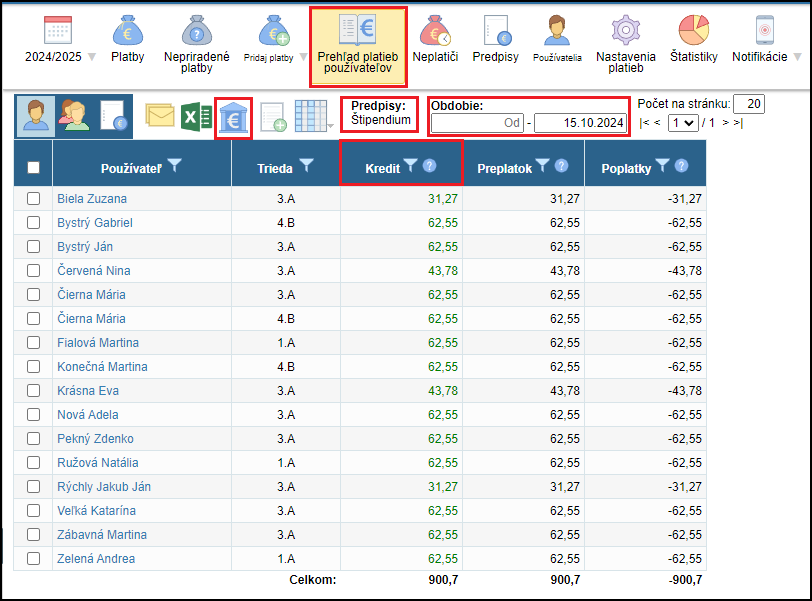Image resolution: width=812 pixels, height=601 pixels.
Task: Check the box for Biela Zuzana
Action: (x=33, y=198)
